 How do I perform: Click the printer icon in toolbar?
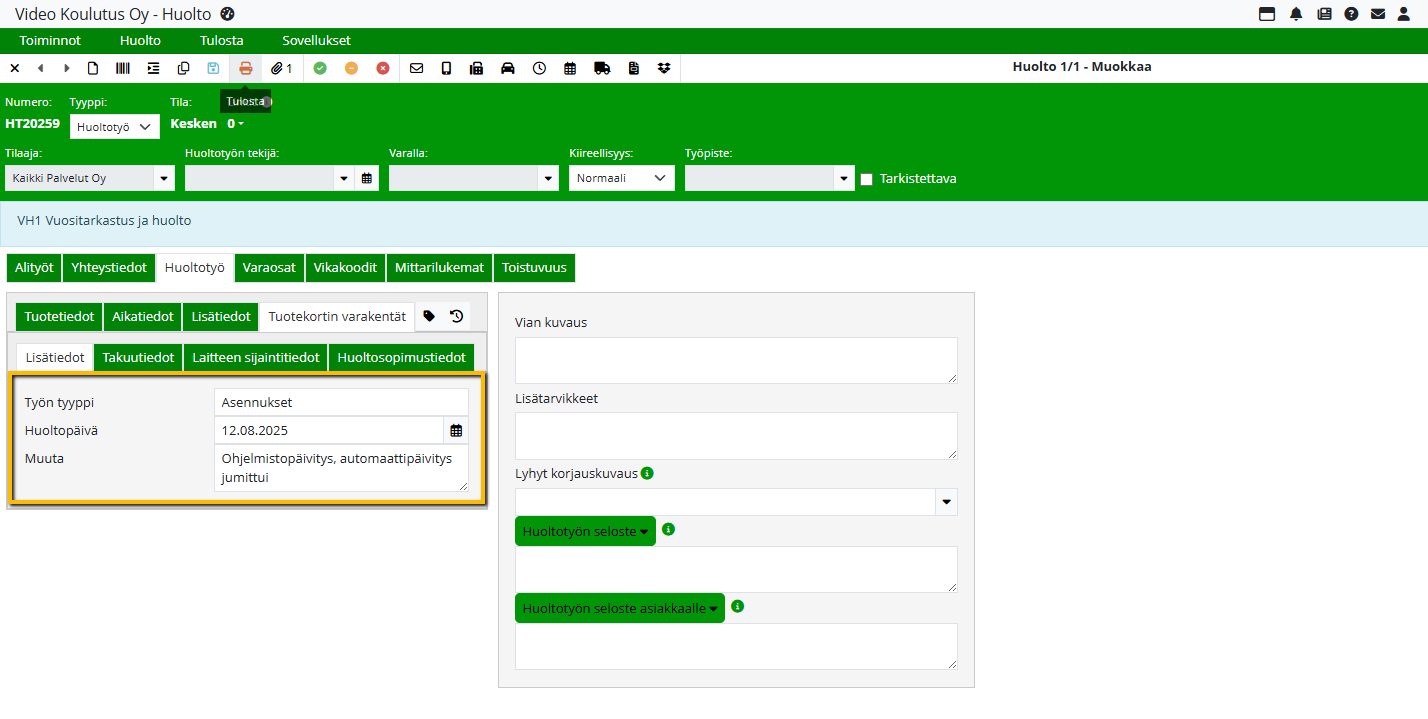(245, 68)
